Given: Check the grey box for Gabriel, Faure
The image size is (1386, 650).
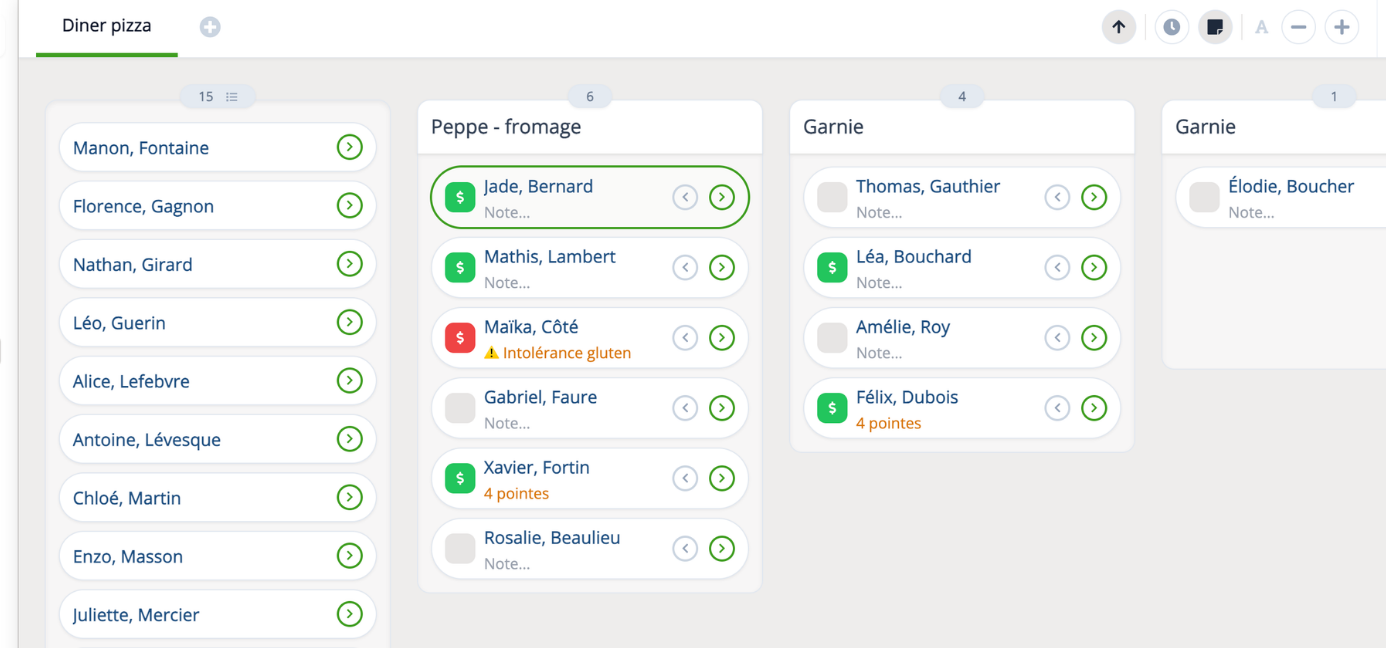Looking at the screenshot, I should 460,408.
